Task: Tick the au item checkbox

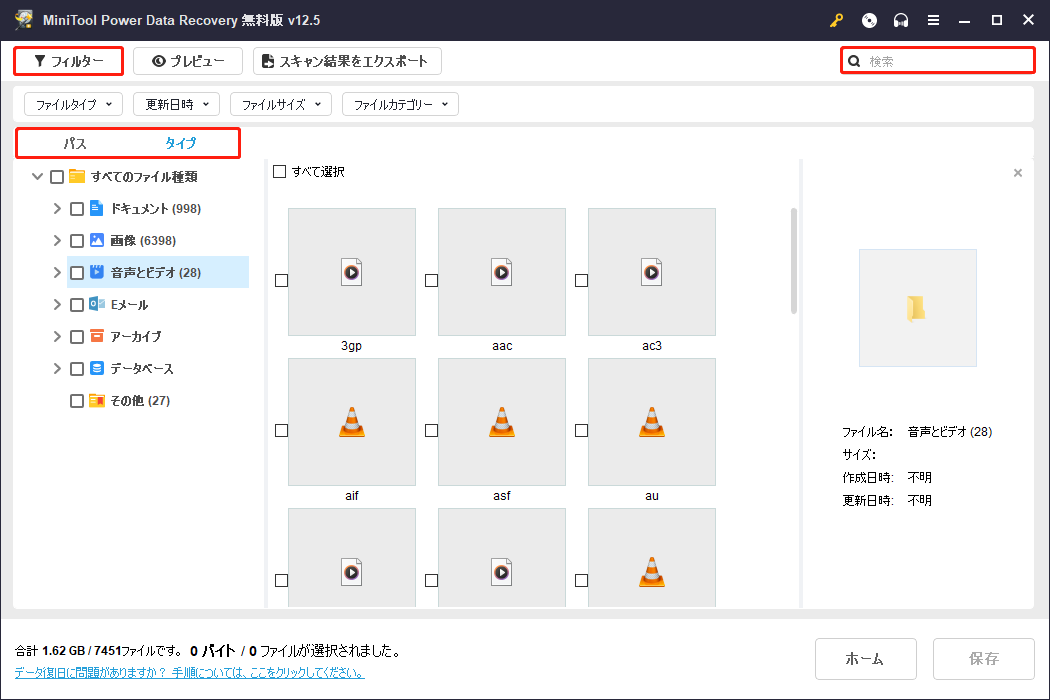Action: click(581, 430)
